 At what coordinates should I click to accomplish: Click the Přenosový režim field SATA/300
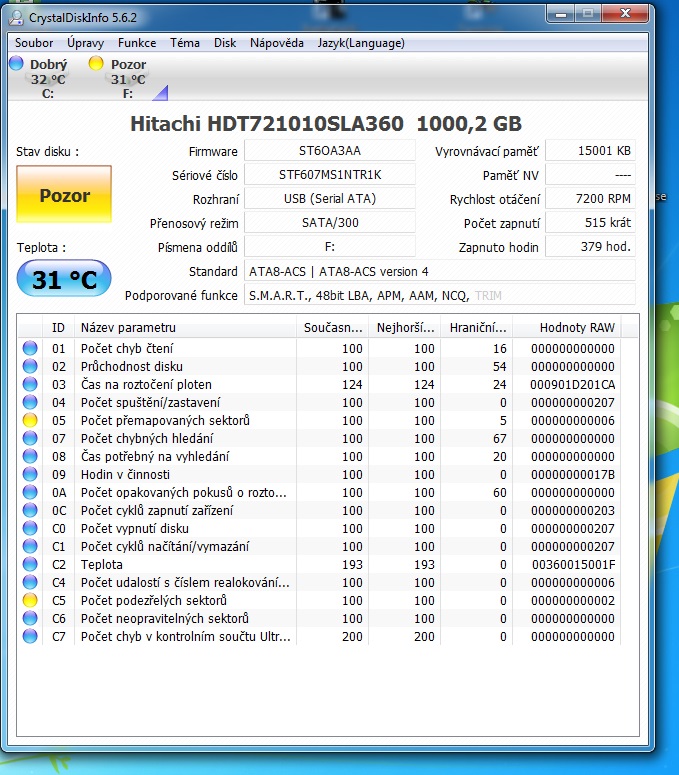tap(330, 223)
